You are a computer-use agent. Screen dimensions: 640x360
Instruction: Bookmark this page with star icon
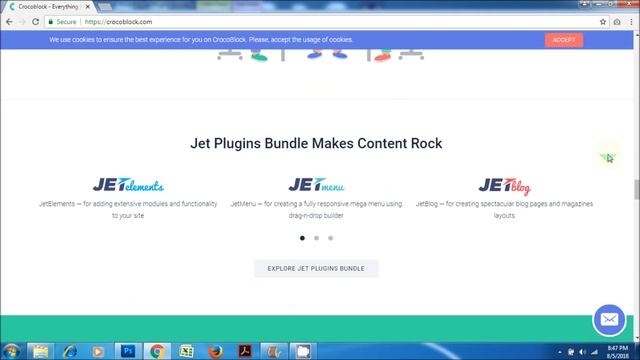pos(603,22)
